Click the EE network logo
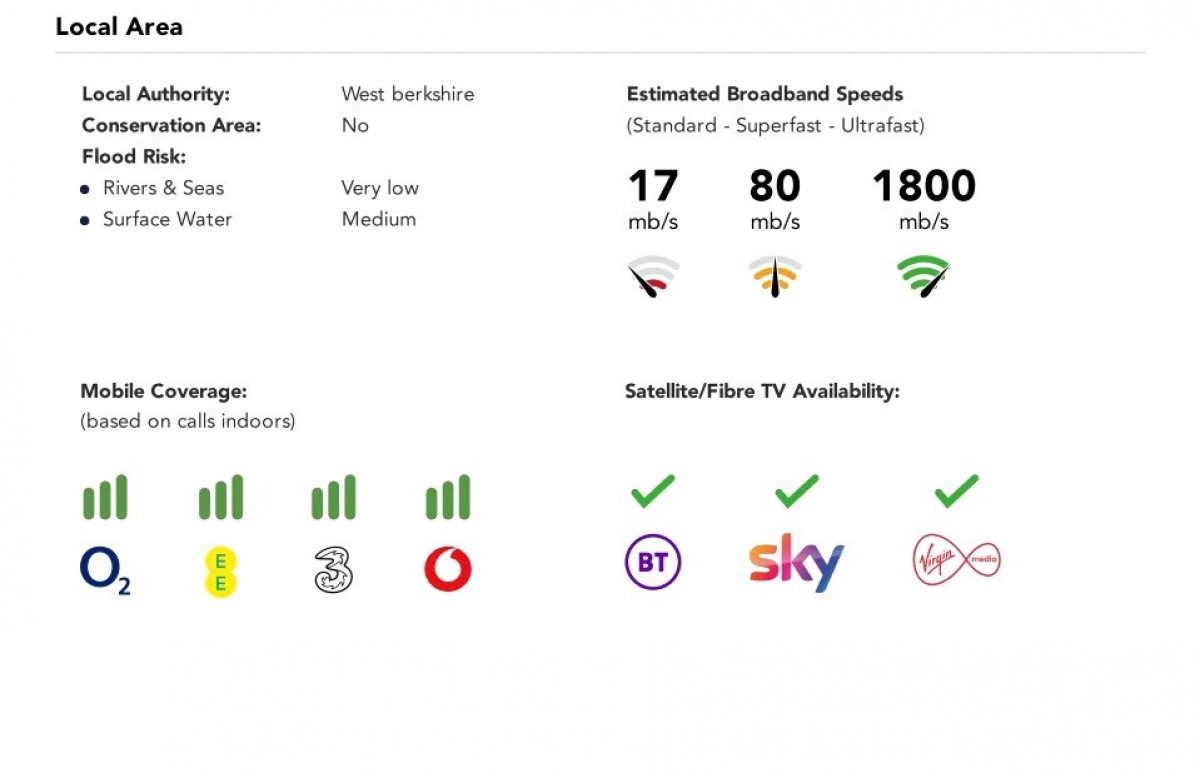 (x=221, y=571)
